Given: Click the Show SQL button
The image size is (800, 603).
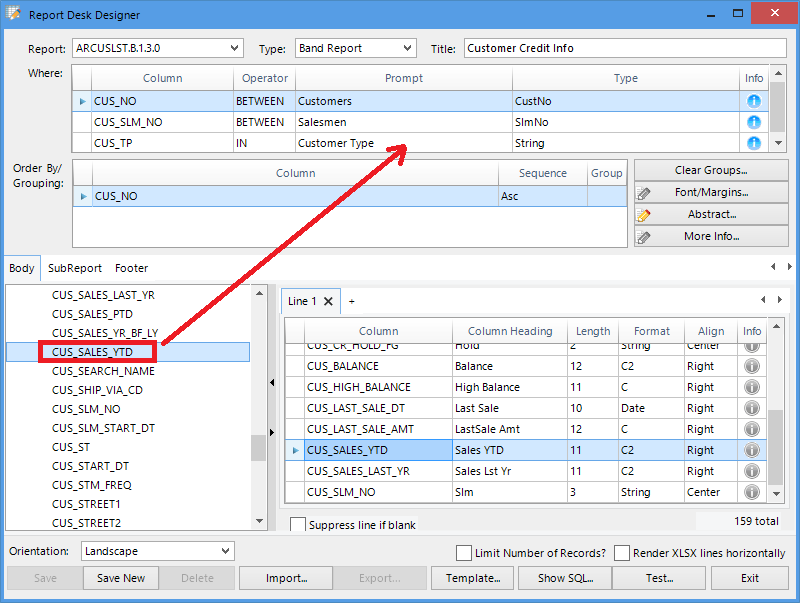Looking at the screenshot, I should (x=565, y=578).
